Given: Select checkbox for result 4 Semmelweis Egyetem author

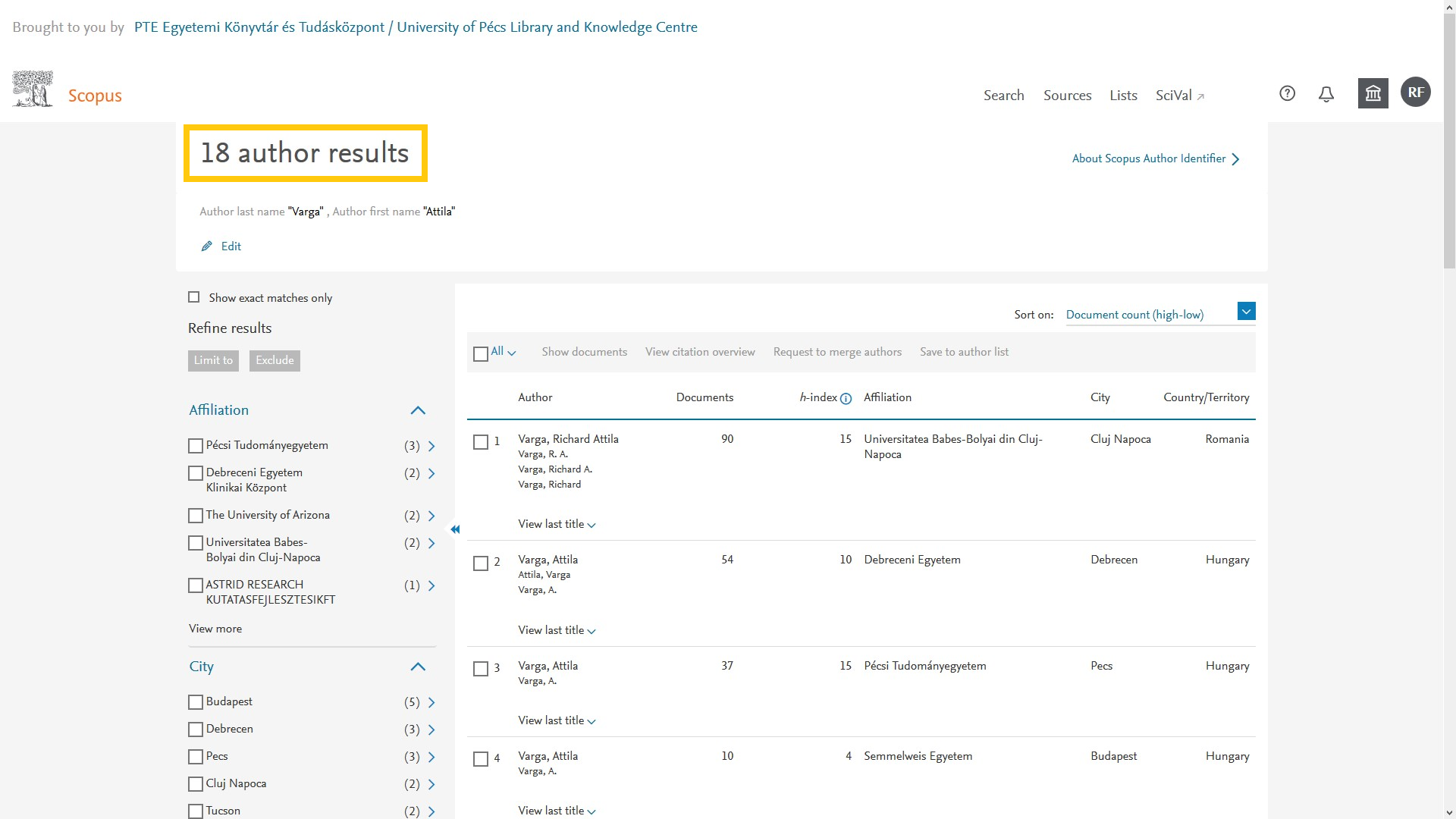Looking at the screenshot, I should (480, 758).
